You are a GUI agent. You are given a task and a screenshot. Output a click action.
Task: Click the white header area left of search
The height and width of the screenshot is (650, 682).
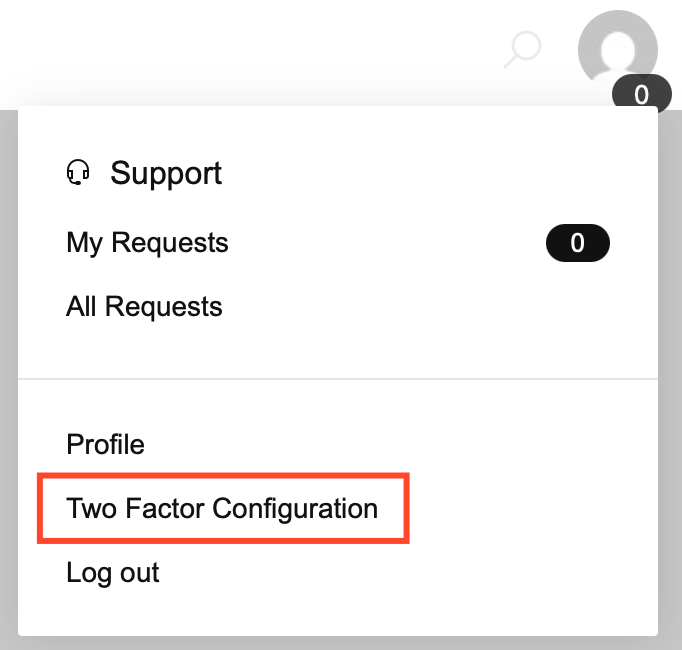[248, 50]
